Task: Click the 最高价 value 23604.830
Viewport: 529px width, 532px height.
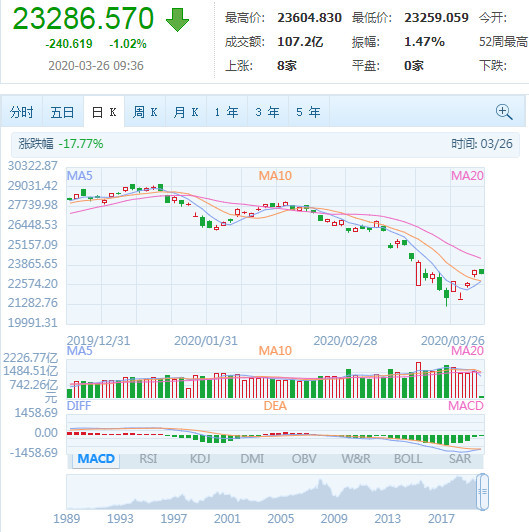Action: pos(309,18)
